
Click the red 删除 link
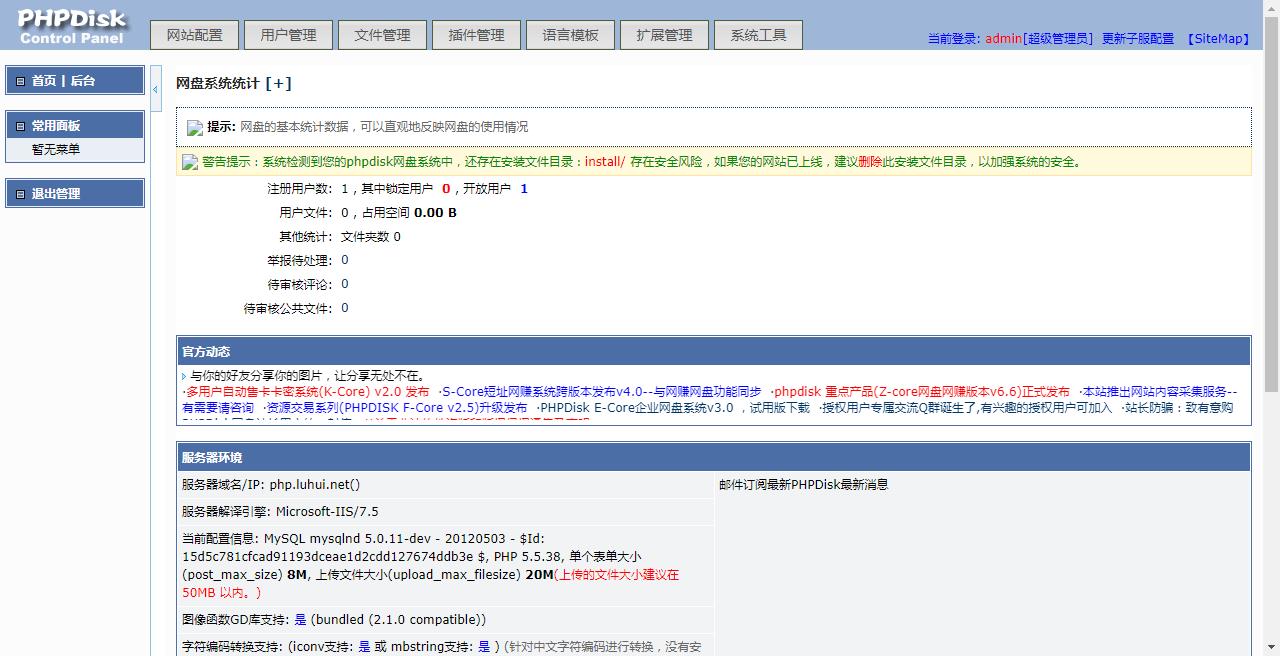870,162
